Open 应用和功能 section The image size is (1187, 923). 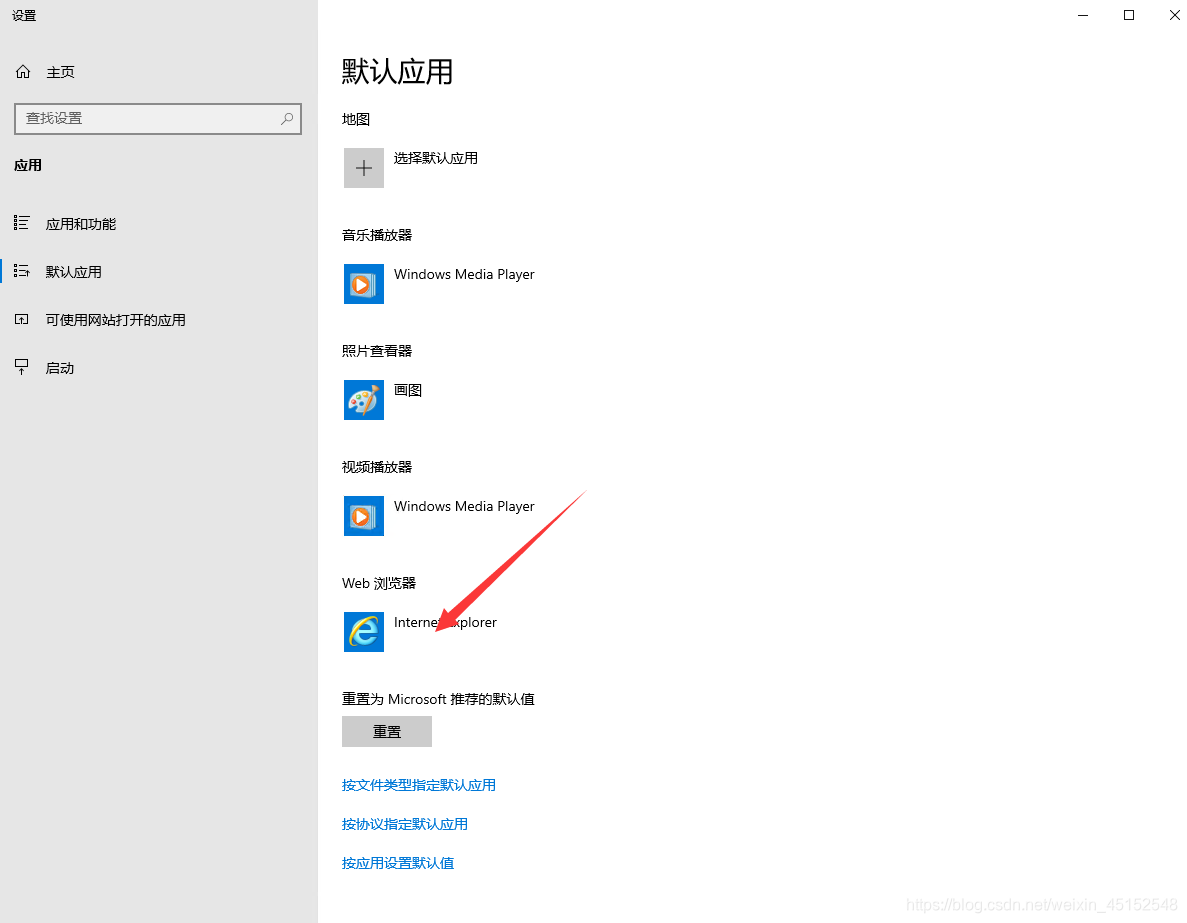(81, 224)
